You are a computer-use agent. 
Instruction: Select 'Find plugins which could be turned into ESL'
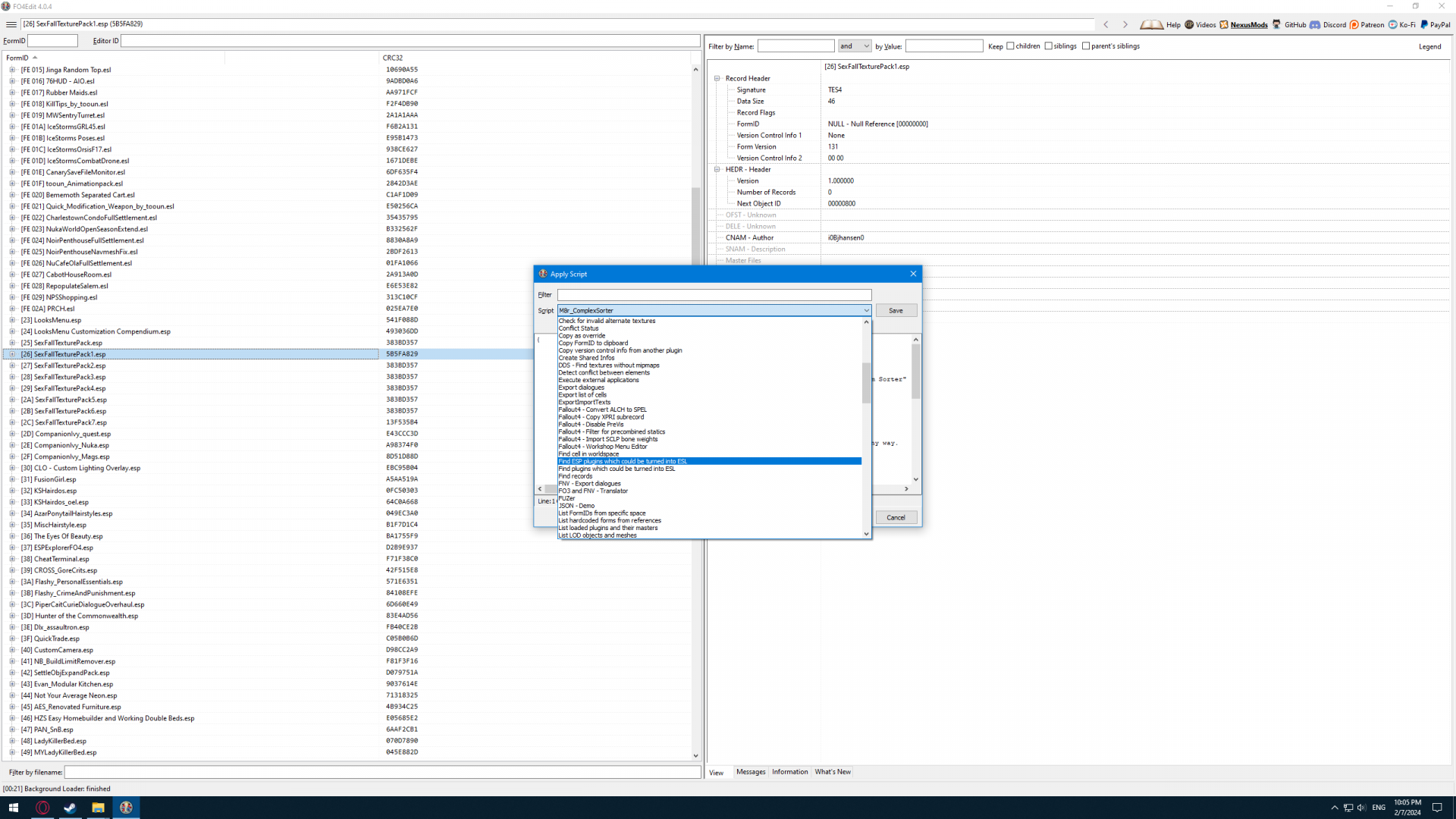[617, 469]
